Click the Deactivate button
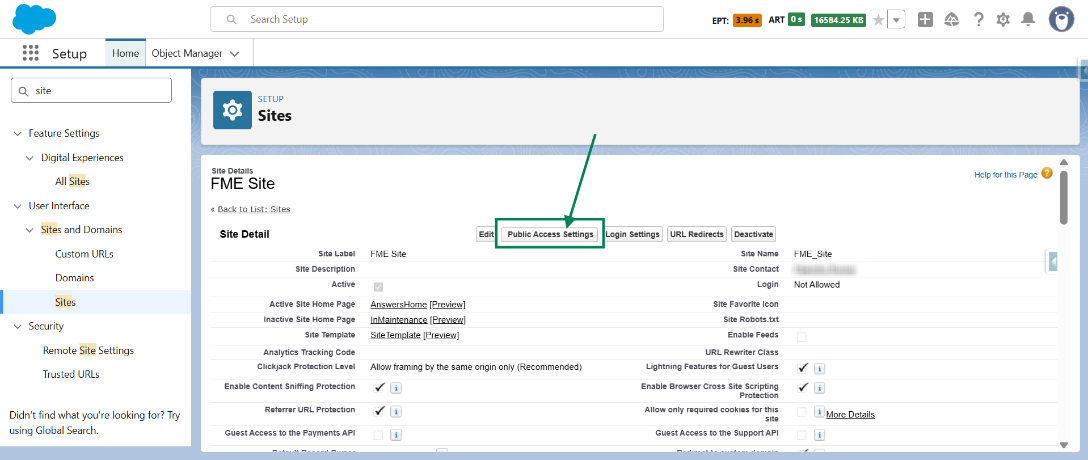The height and width of the screenshot is (460, 1088). (754, 235)
